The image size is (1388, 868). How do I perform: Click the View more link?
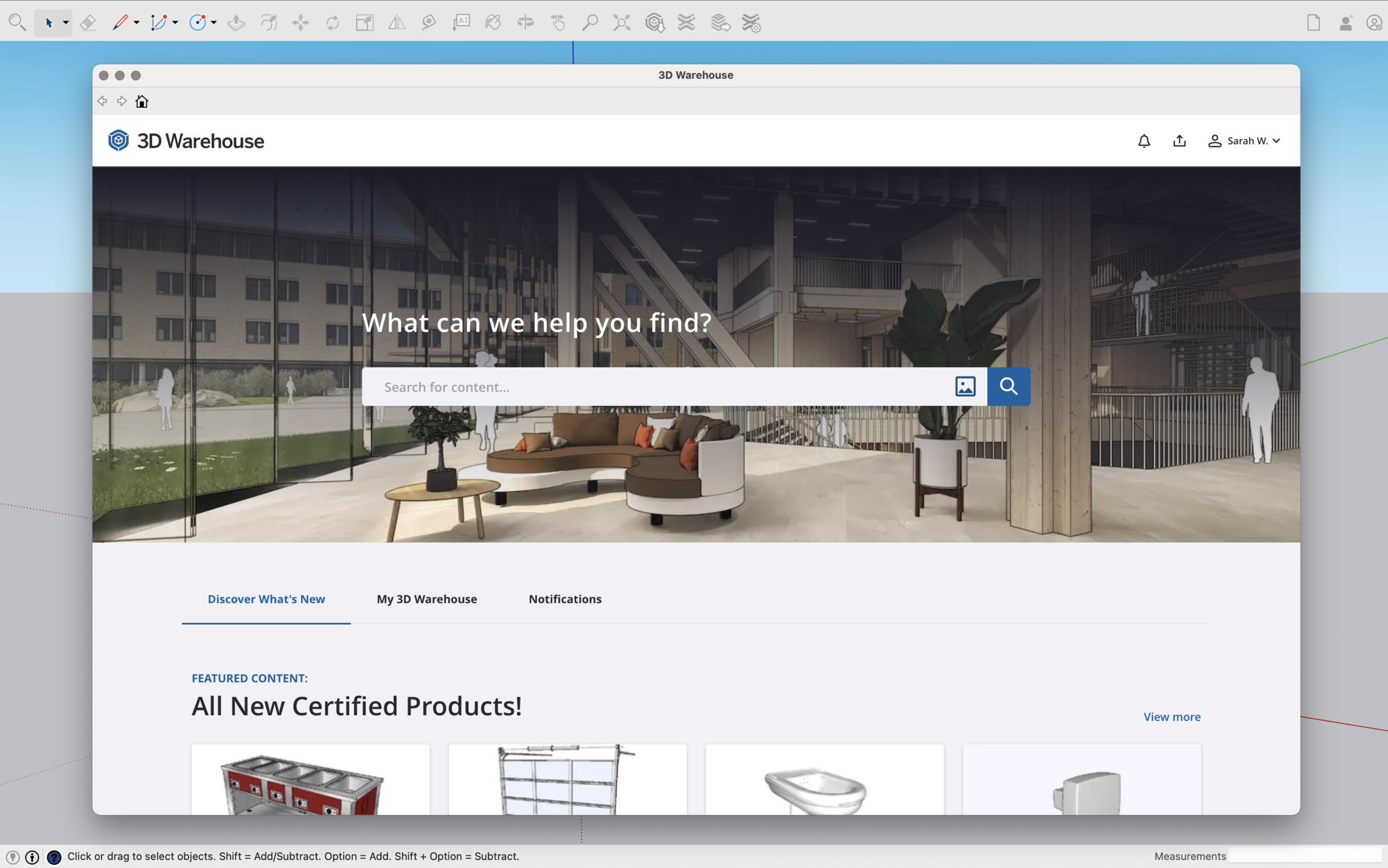(1172, 716)
